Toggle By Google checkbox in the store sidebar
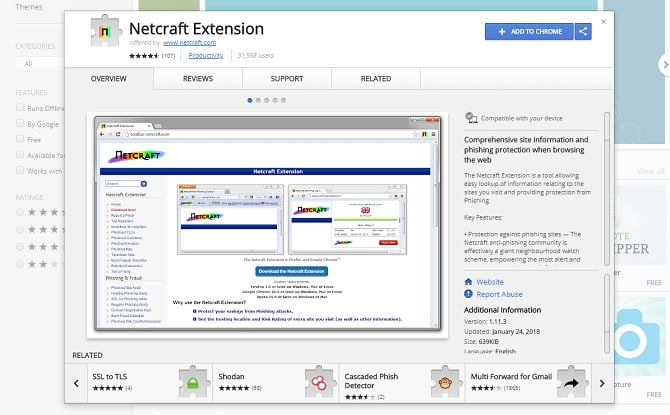The width and height of the screenshot is (670, 415). (20, 124)
